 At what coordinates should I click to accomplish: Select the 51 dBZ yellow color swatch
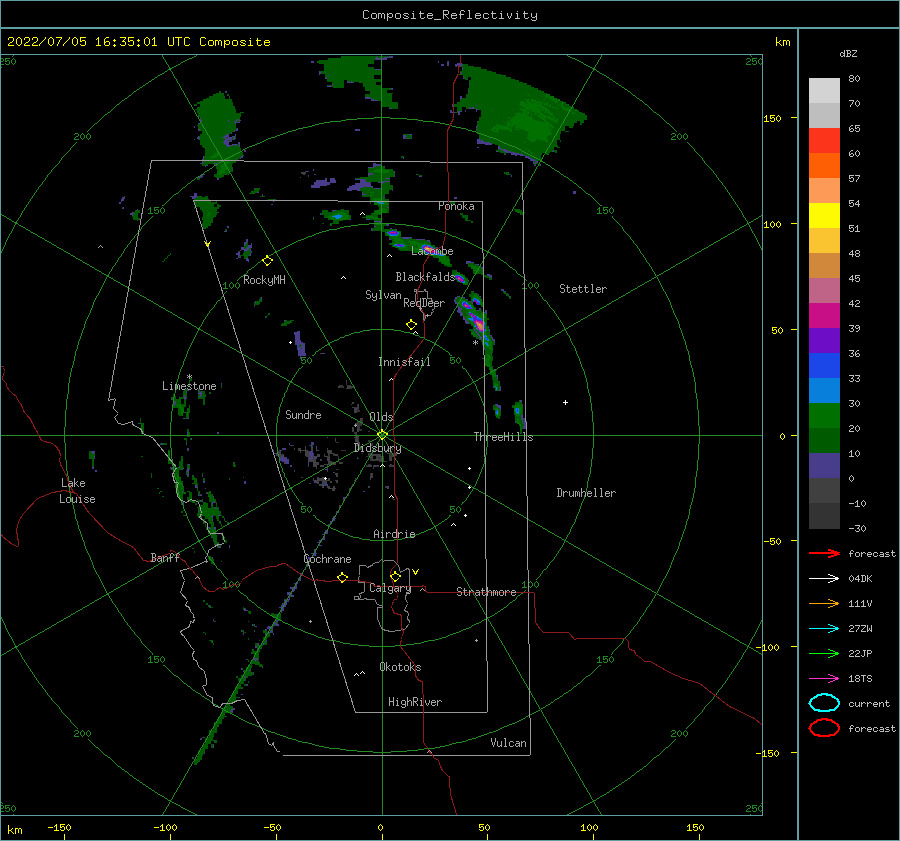point(824,215)
